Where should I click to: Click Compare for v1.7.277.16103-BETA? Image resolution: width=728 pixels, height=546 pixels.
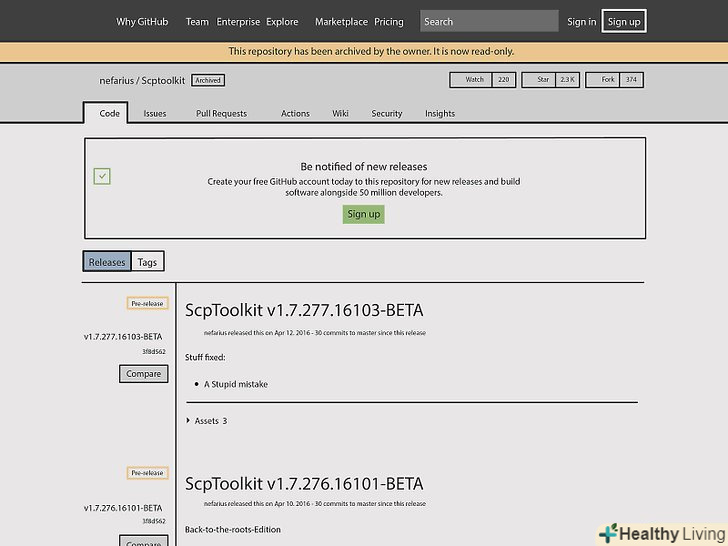[143, 373]
